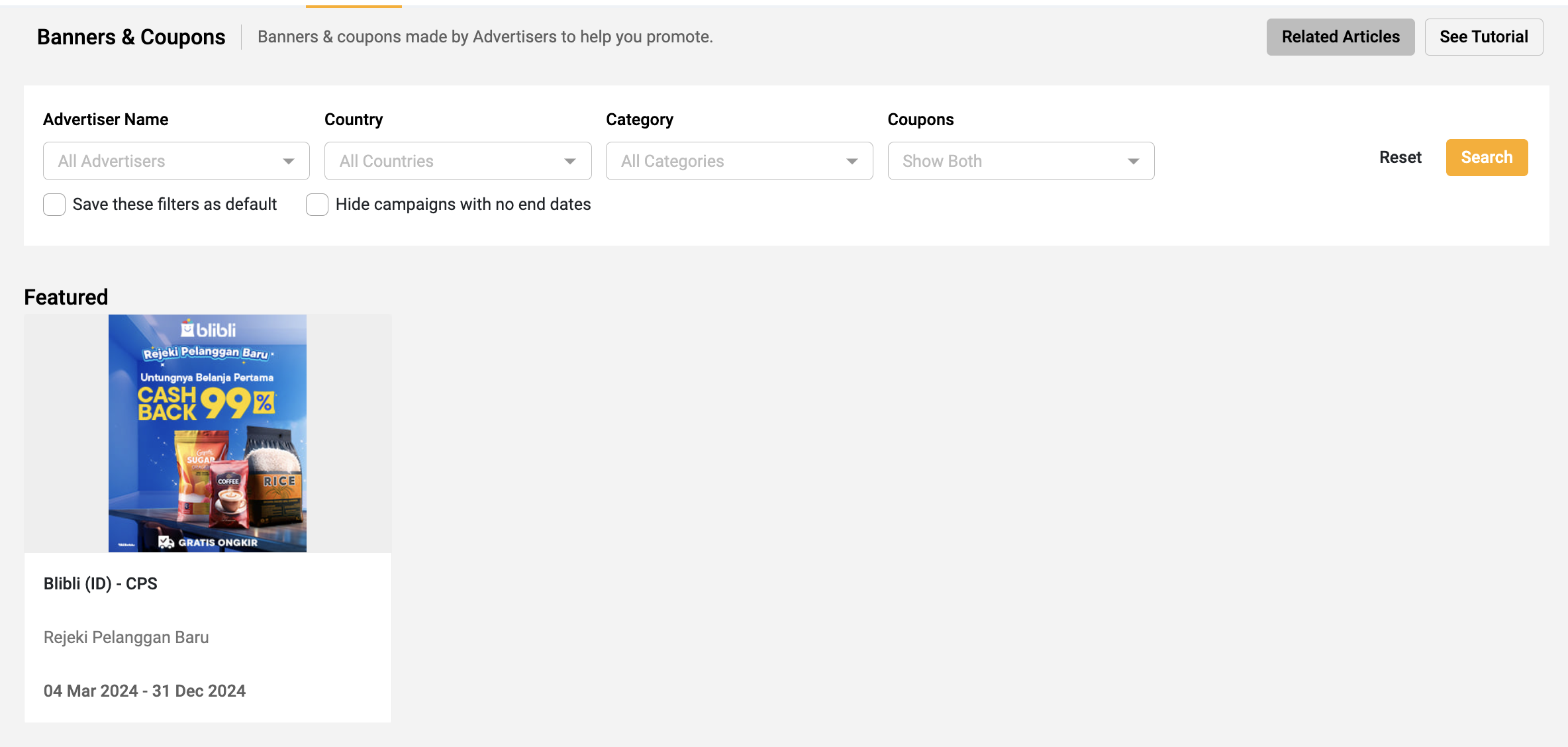Open the All Countries dropdown
This screenshot has height=747, width=1568.
pos(458,161)
